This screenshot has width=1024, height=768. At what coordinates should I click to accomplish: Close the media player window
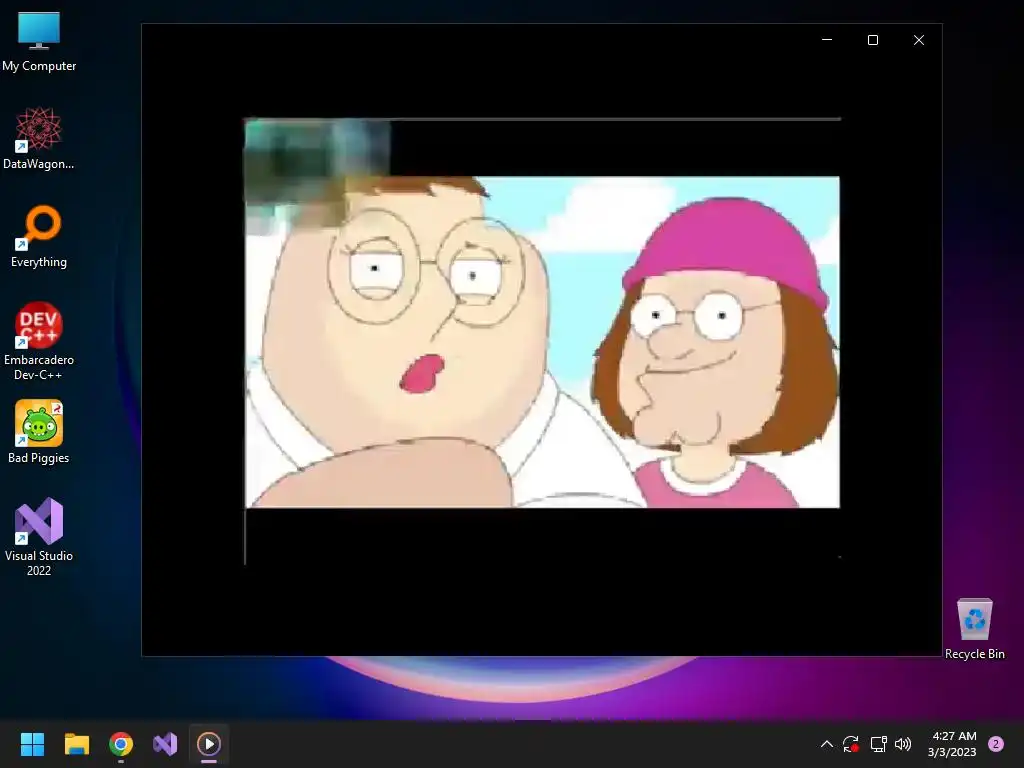click(919, 40)
